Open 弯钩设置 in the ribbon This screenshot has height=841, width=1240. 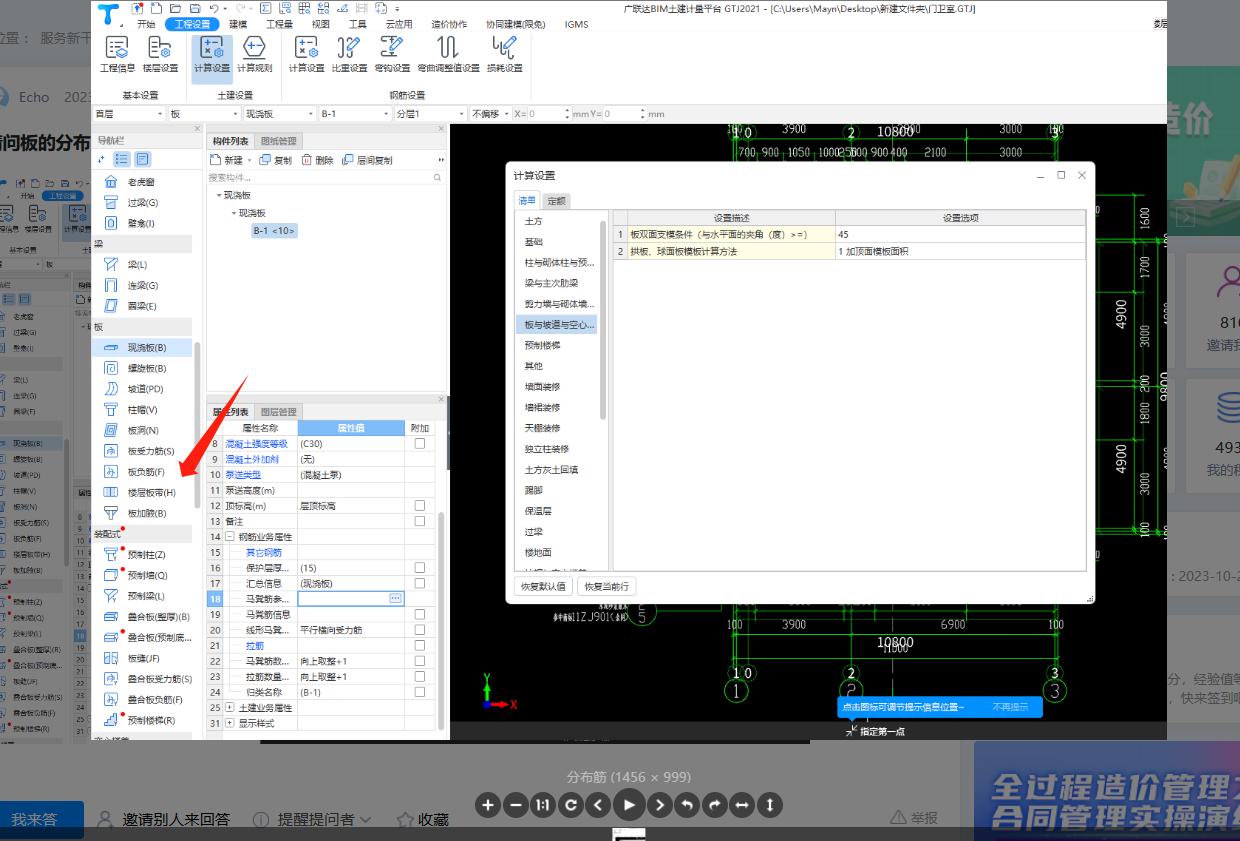coord(392,55)
